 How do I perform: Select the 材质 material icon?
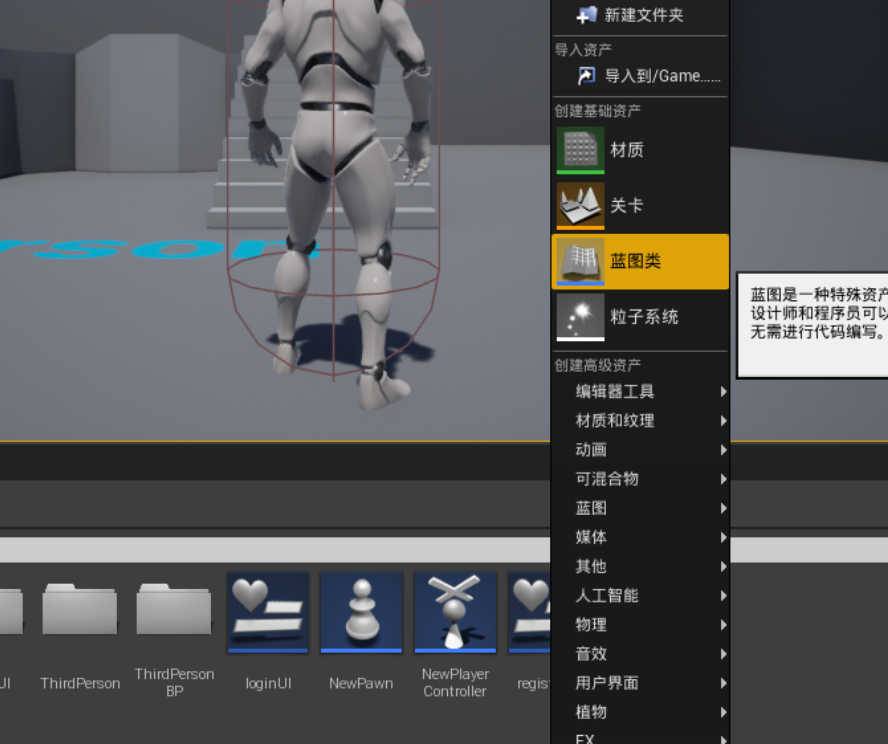click(580, 150)
